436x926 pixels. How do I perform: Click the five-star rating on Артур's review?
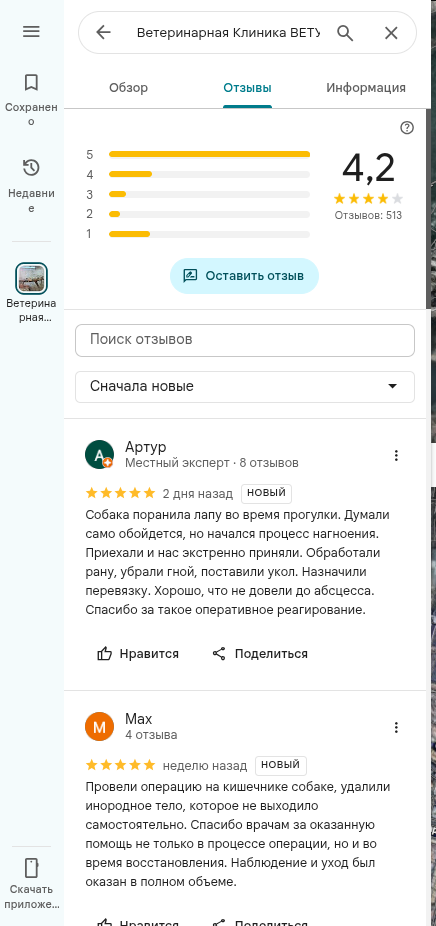tap(121, 493)
